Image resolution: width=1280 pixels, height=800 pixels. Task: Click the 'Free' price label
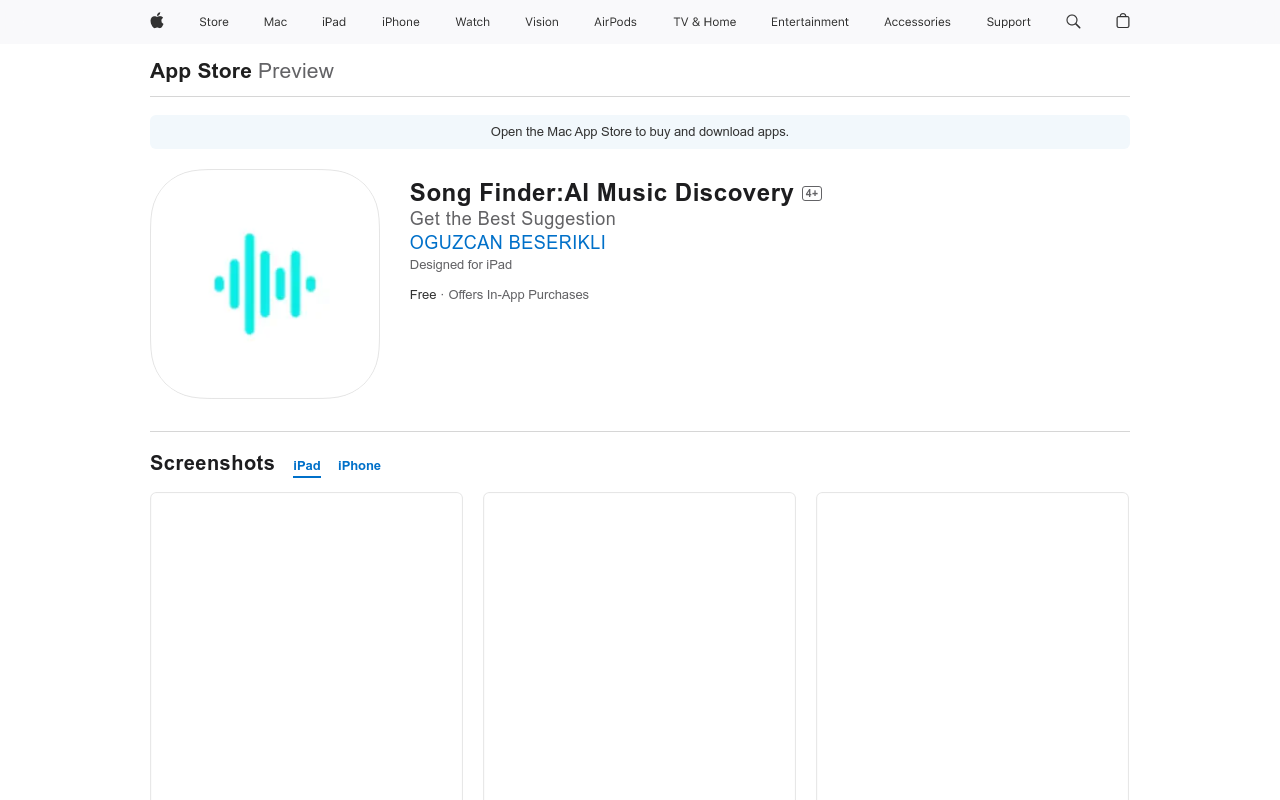[x=423, y=295]
